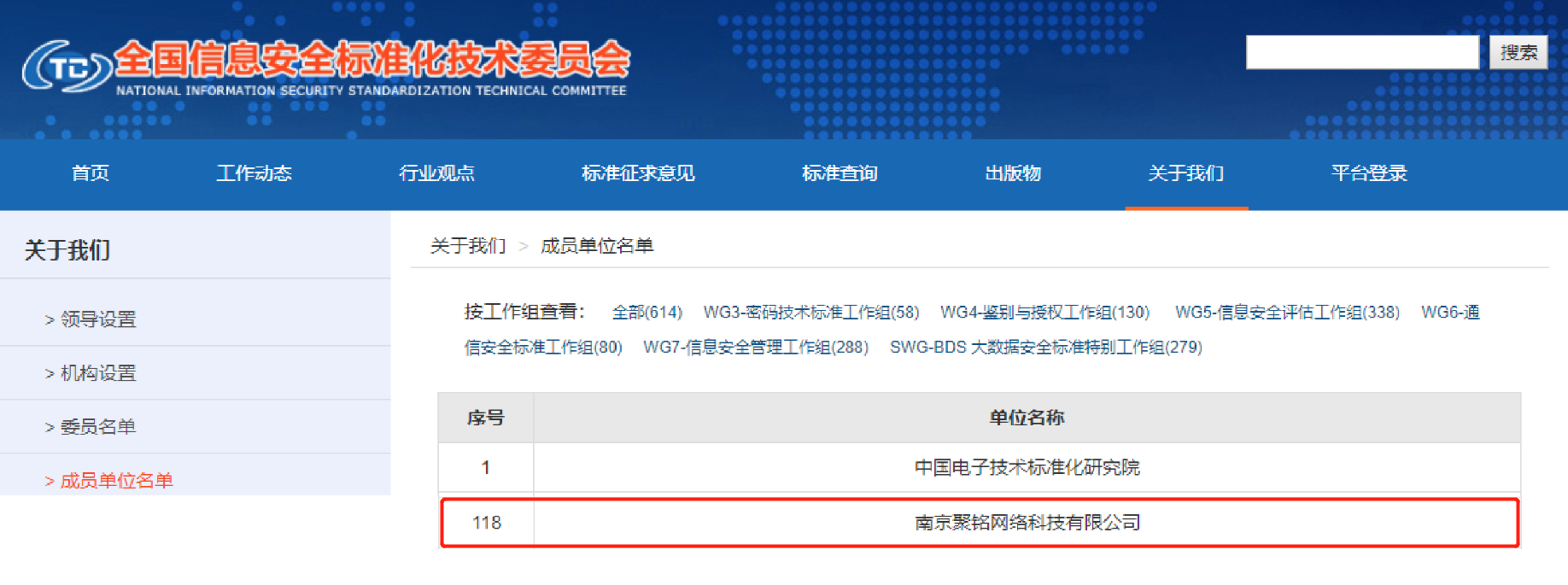
Task: Filter by 全部(614) work groups
Action: [x=647, y=313]
